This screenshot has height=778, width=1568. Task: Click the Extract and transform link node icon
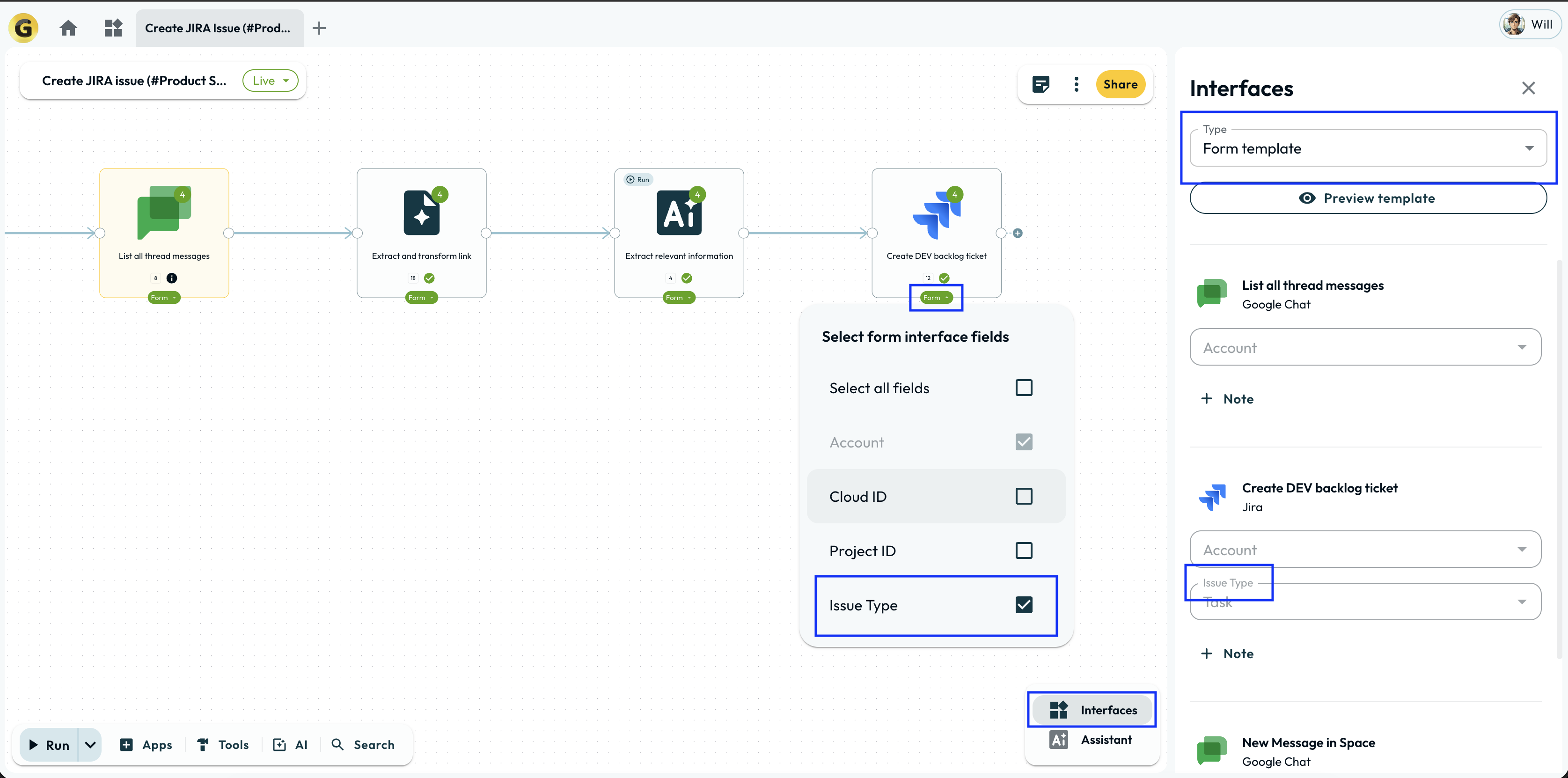tap(421, 213)
